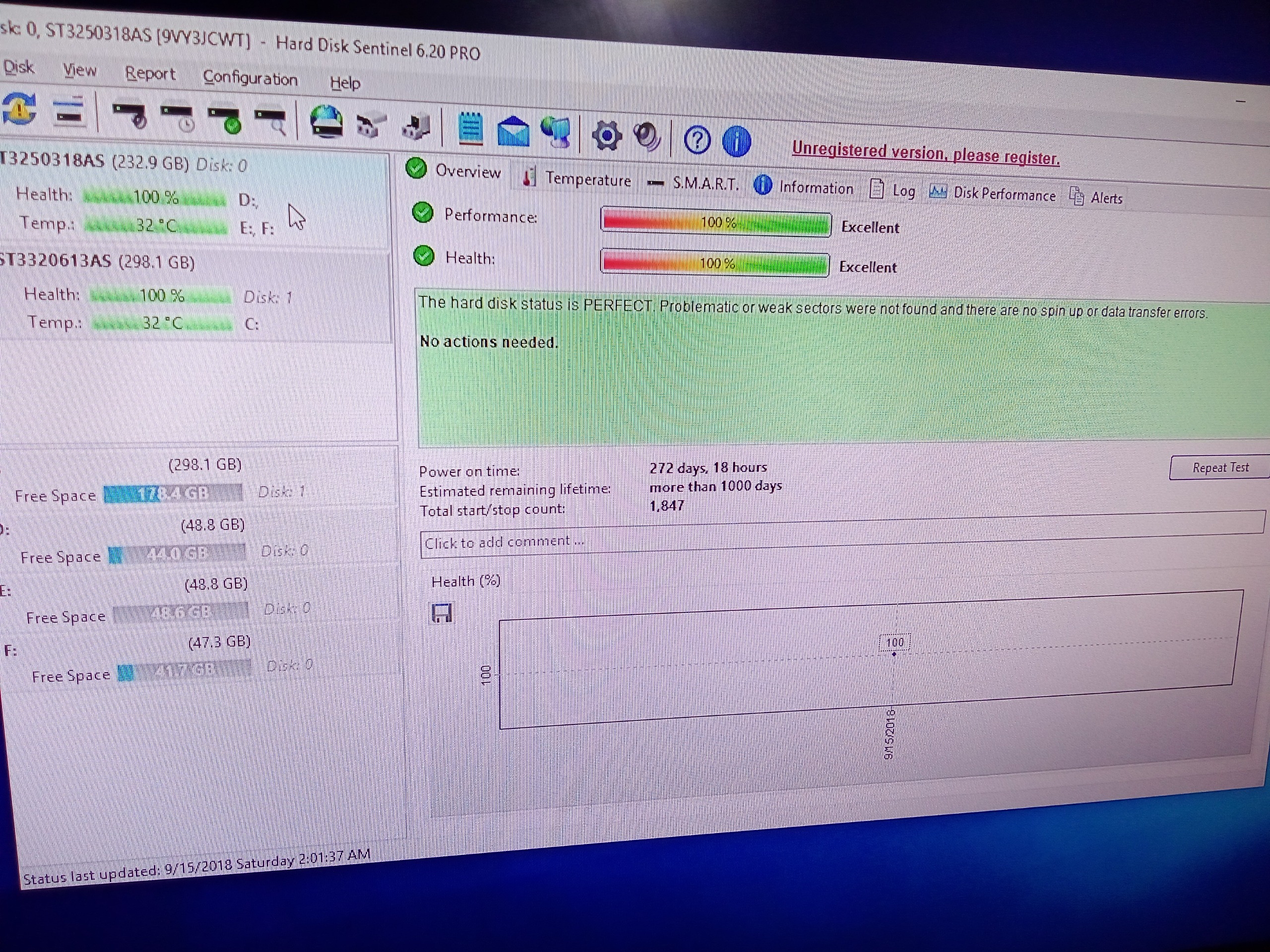Click the 100 data point on health chart
Screen dimensions: 1270x952
point(894,654)
